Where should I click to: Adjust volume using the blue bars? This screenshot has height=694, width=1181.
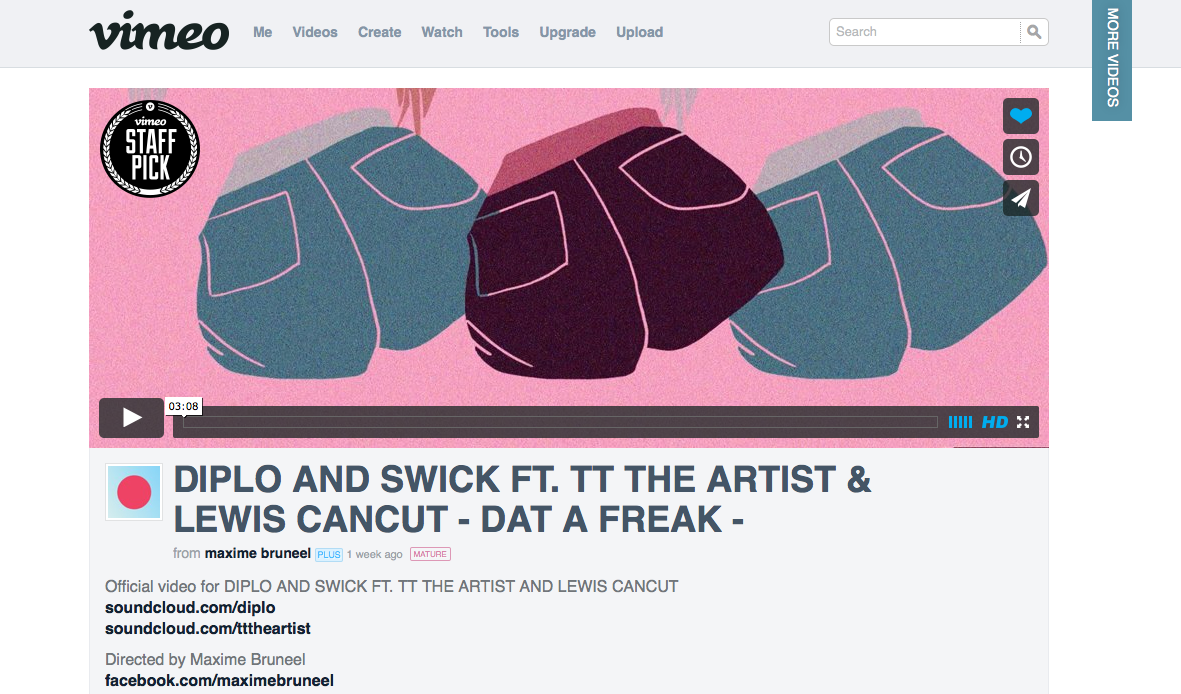[x=960, y=422]
